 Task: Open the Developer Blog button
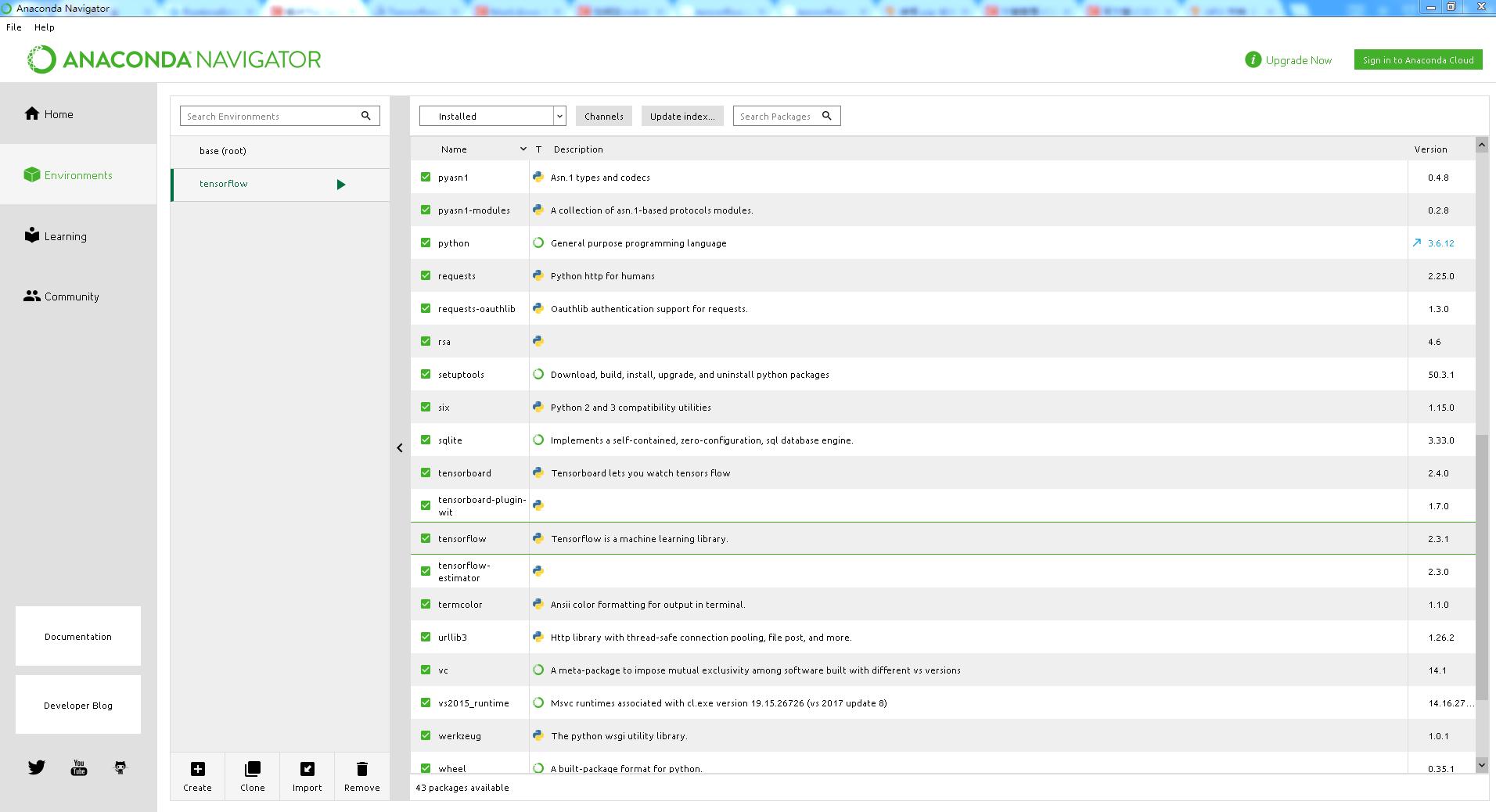(78, 705)
